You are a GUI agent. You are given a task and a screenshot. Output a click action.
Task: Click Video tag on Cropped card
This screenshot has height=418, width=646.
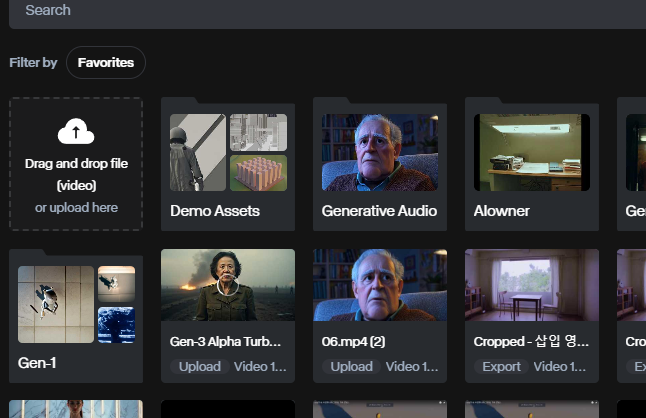pos(559,367)
